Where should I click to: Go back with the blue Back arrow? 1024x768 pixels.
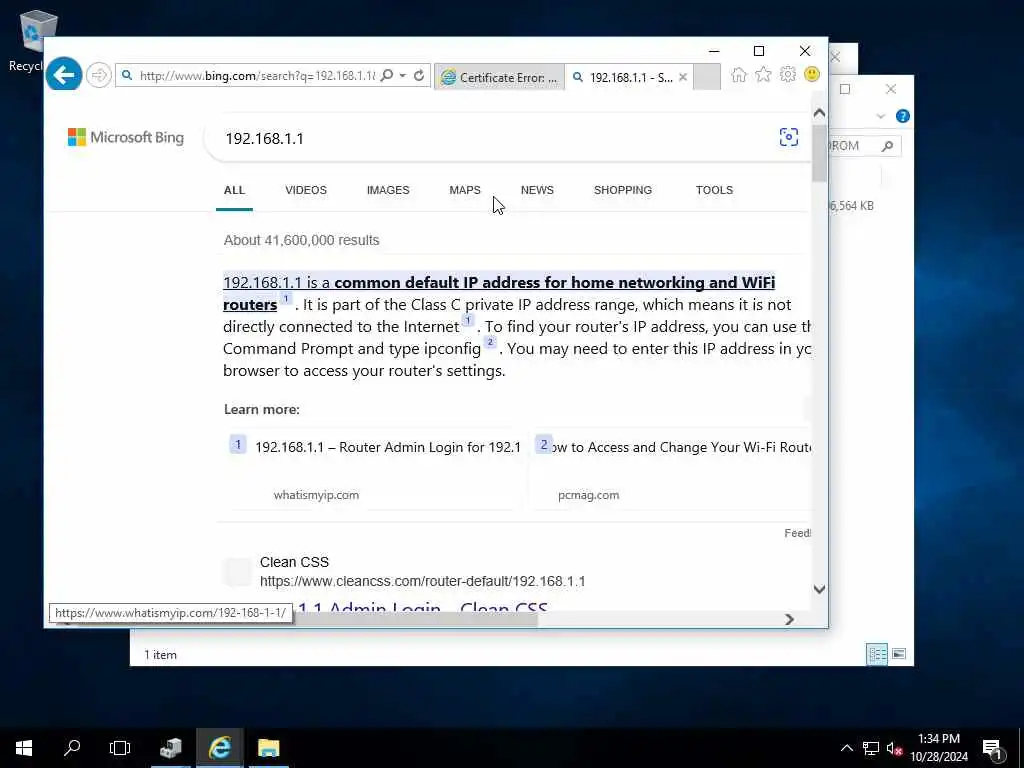(x=64, y=75)
